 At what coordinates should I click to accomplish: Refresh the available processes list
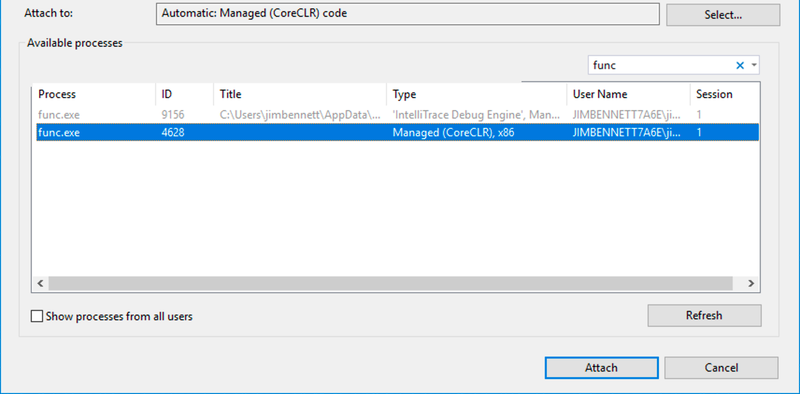coord(704,315)
